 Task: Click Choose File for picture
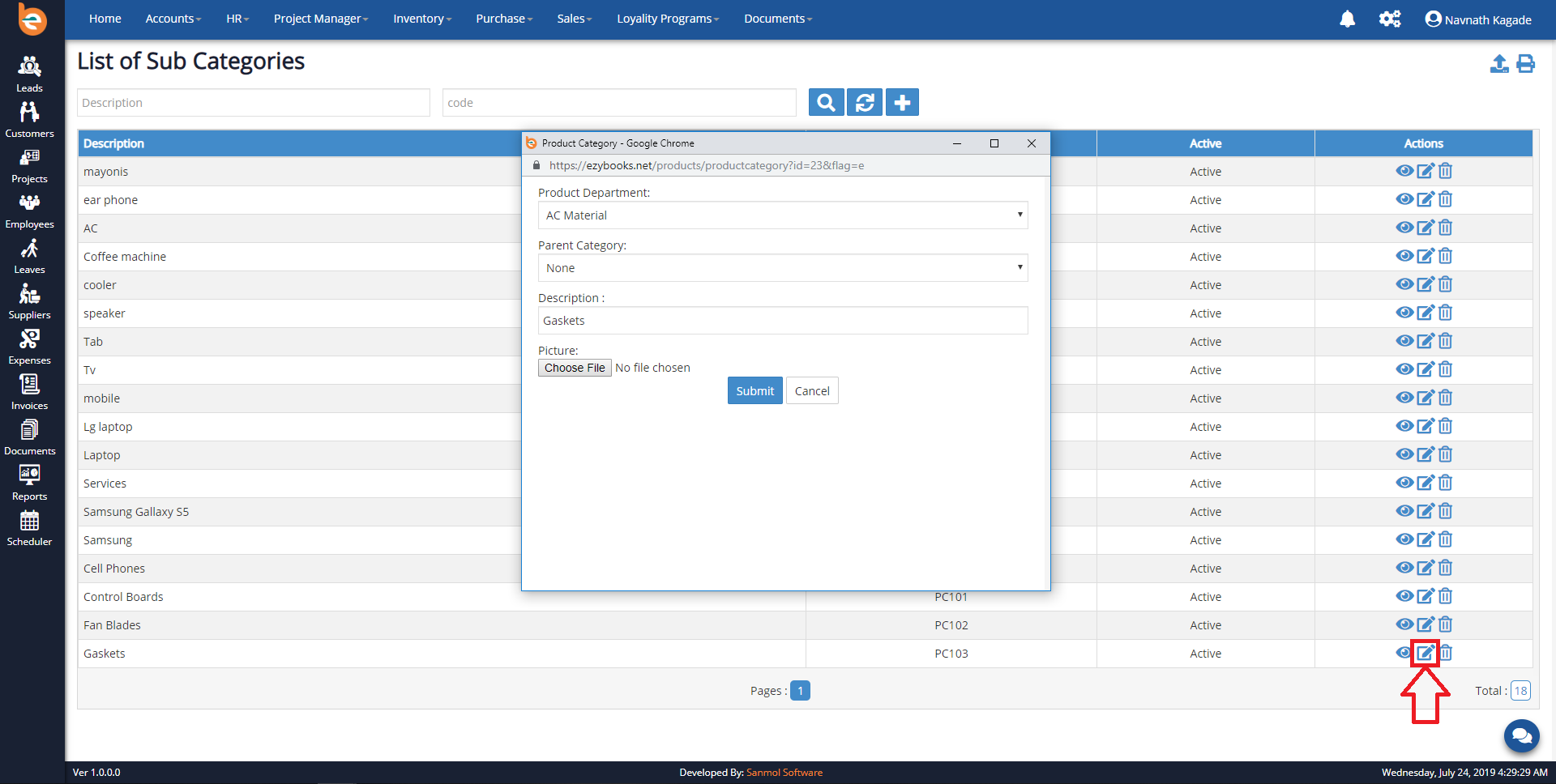tap(575, 368)
